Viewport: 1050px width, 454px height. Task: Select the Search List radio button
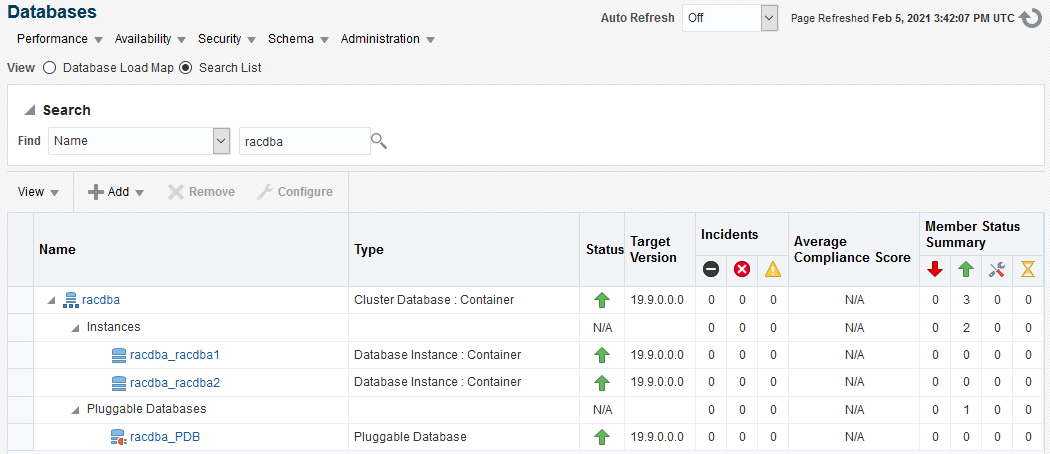coord(185,68)
